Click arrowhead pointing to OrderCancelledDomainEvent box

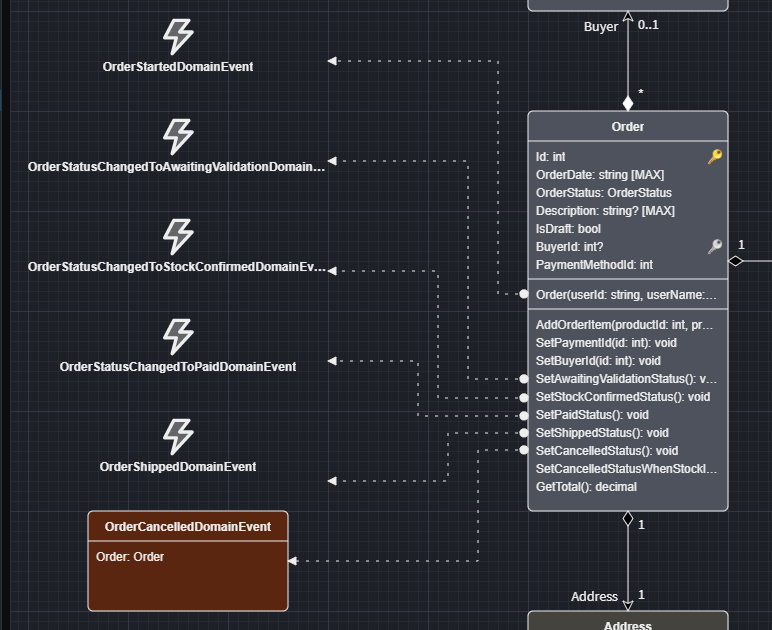coord(293,561)
